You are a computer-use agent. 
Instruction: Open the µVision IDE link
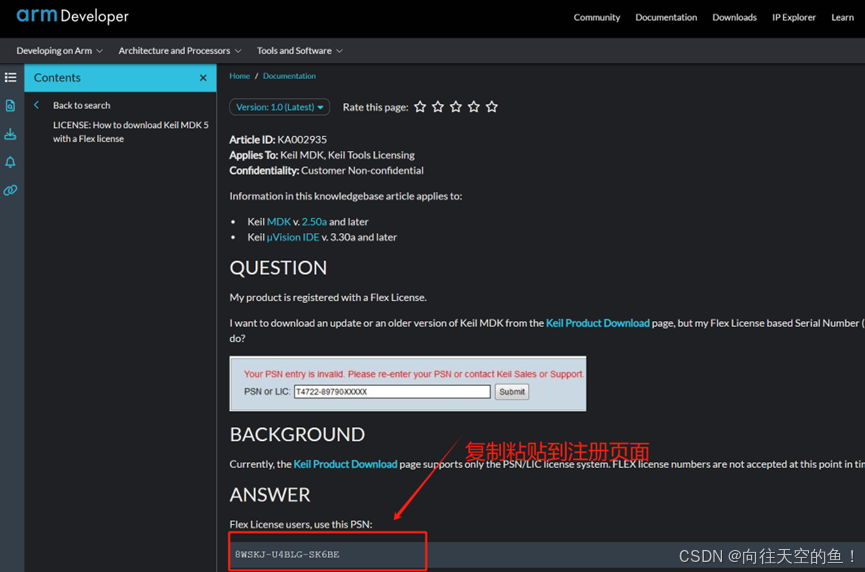pyautogui.click(x=293, y=237)
